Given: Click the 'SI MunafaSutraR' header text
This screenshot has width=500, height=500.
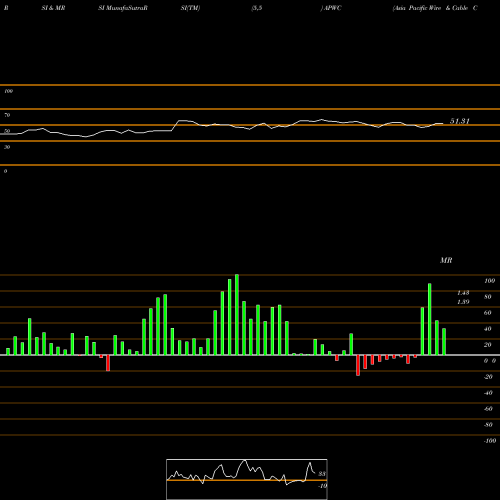Looking at the screenshot, I should click(123, 8).
